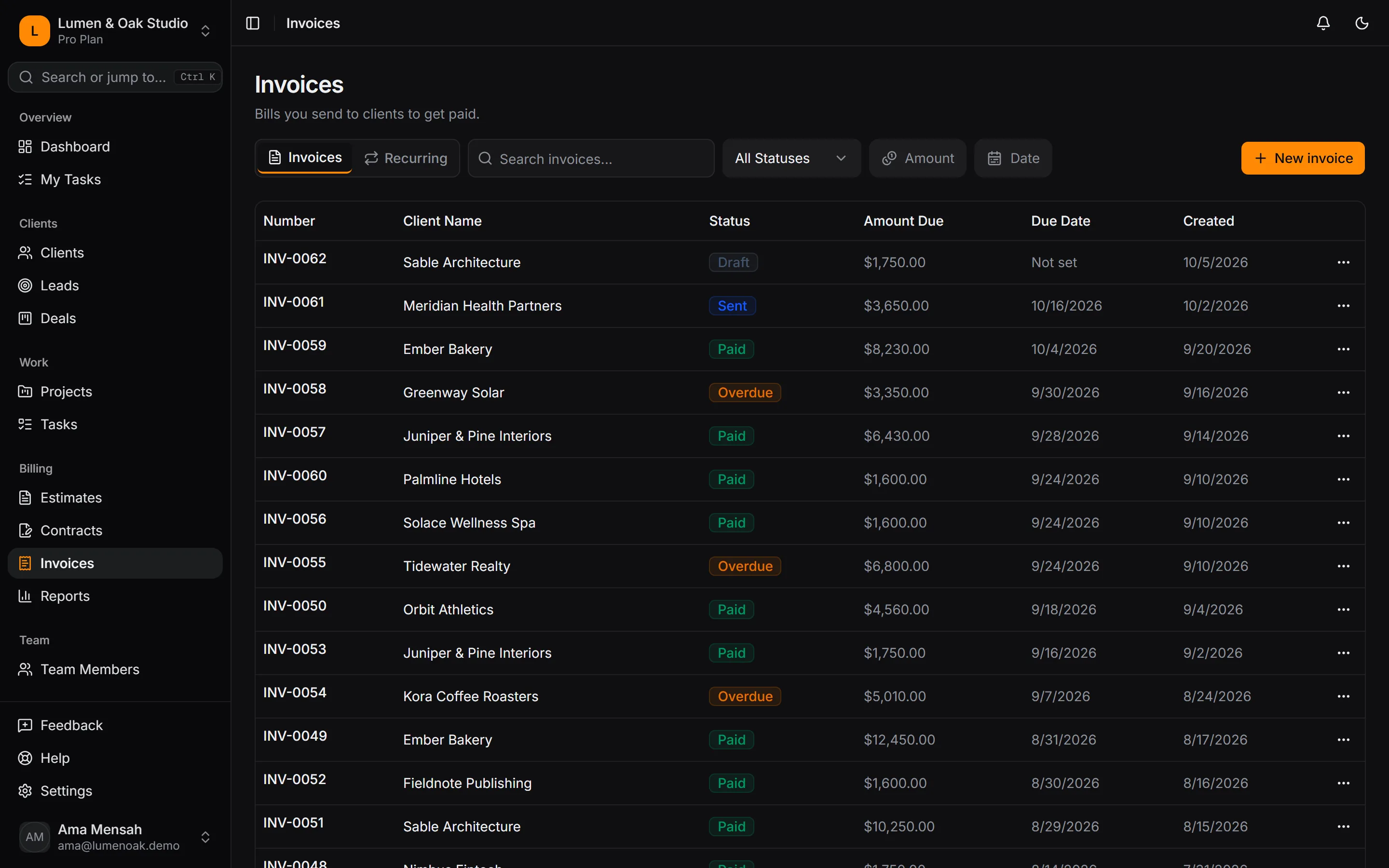The height and width of the screenshot is (868, 1389).
Task: Click the Search invoices field
Action: pos(591,159)
